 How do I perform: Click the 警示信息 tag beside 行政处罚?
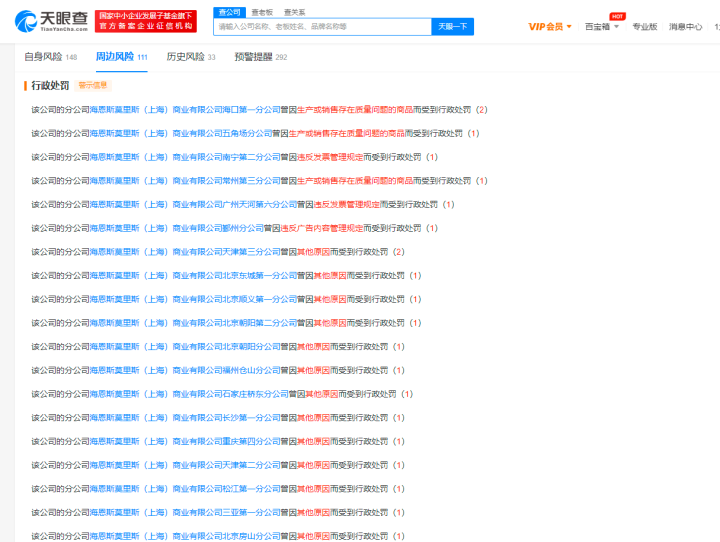click(93, 85)
